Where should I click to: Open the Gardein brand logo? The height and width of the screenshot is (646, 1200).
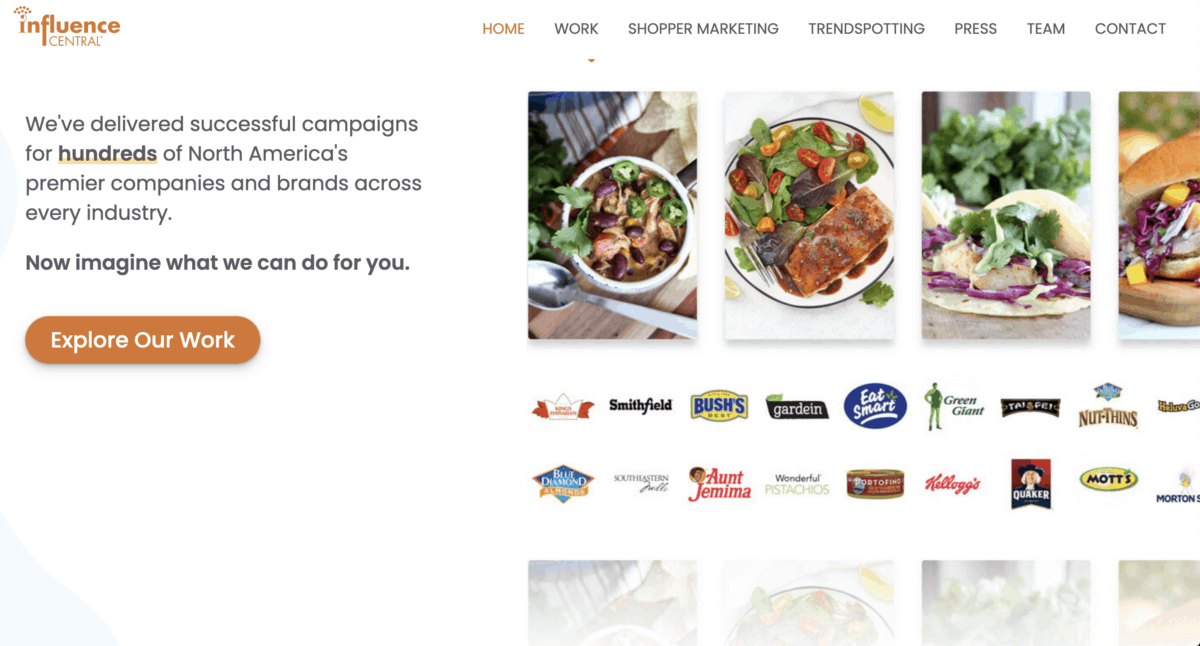coord(797,406)
